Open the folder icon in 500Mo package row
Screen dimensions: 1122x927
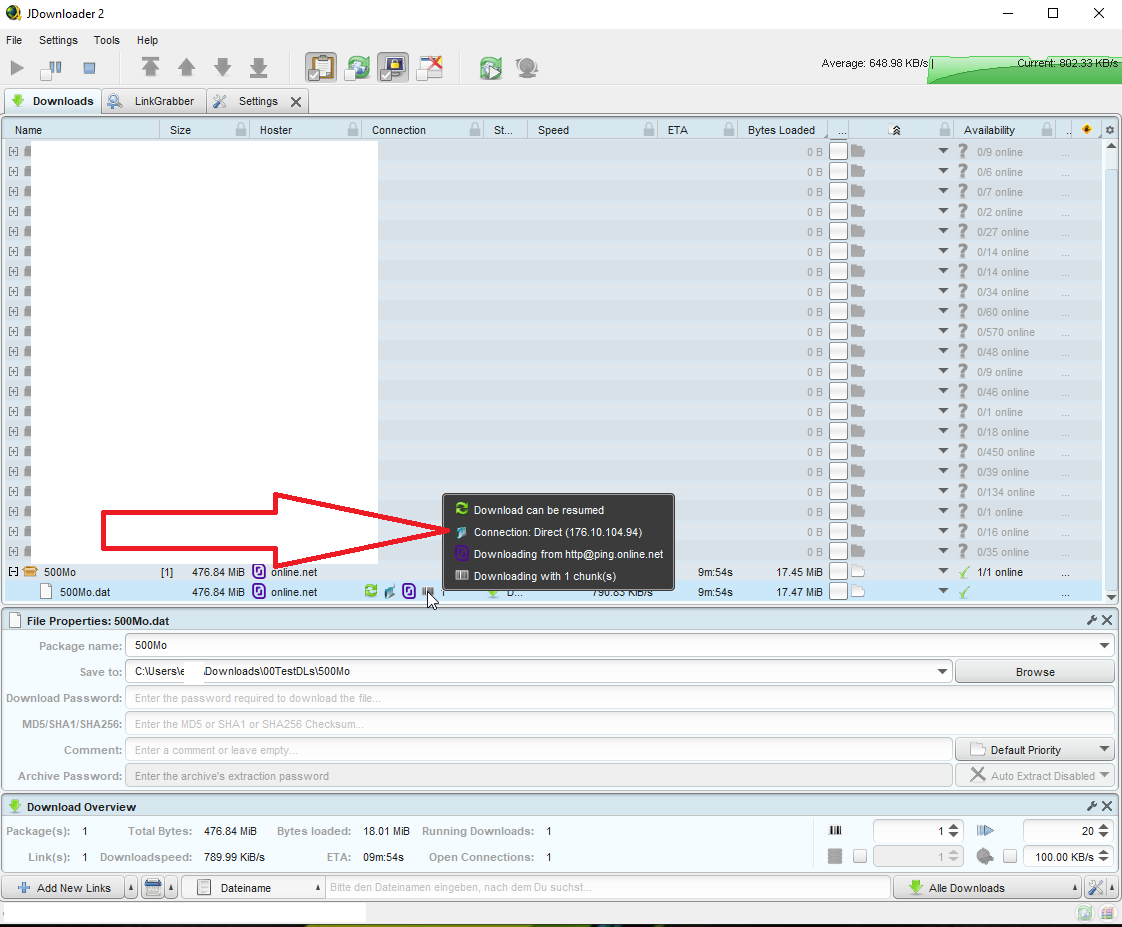click(858, 571)
